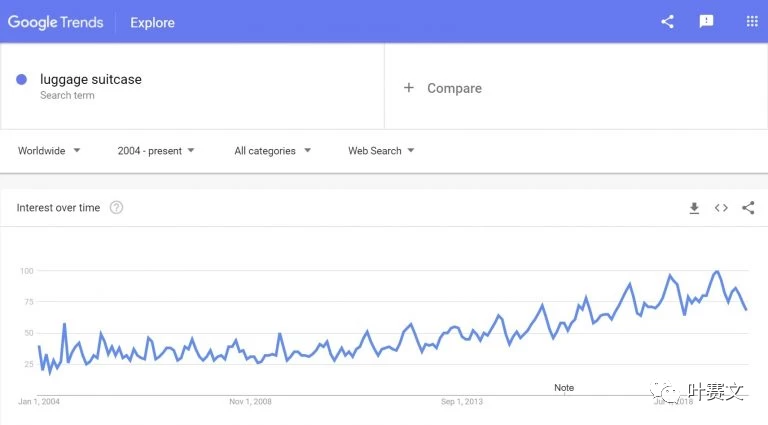Image resolution: width=768 pixels, height=425 pixels.
Task: Open the send feedback icon
Action: (x=706, y=22)
